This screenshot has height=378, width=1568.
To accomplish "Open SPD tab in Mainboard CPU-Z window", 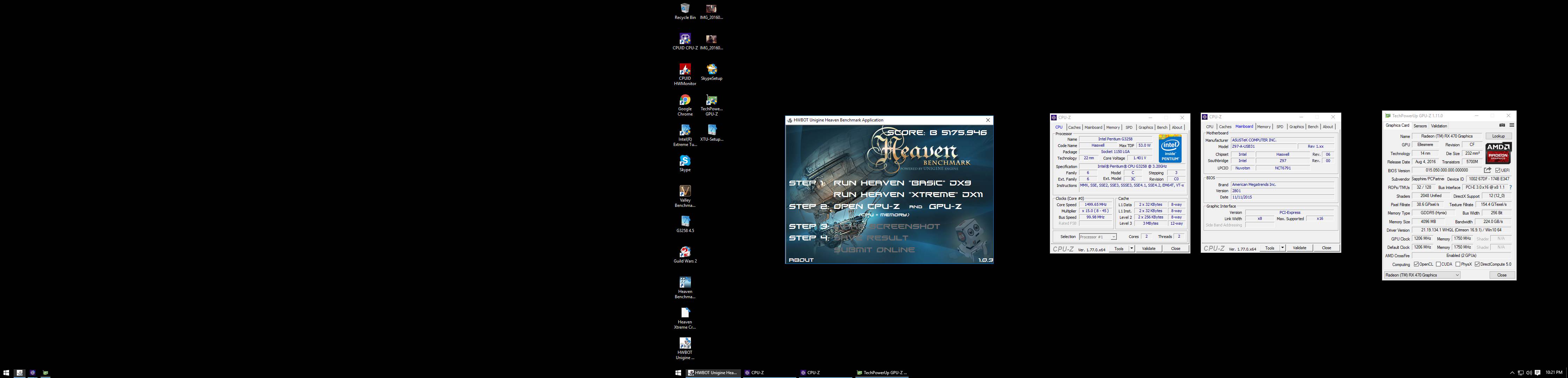I will click(1280, 127).
